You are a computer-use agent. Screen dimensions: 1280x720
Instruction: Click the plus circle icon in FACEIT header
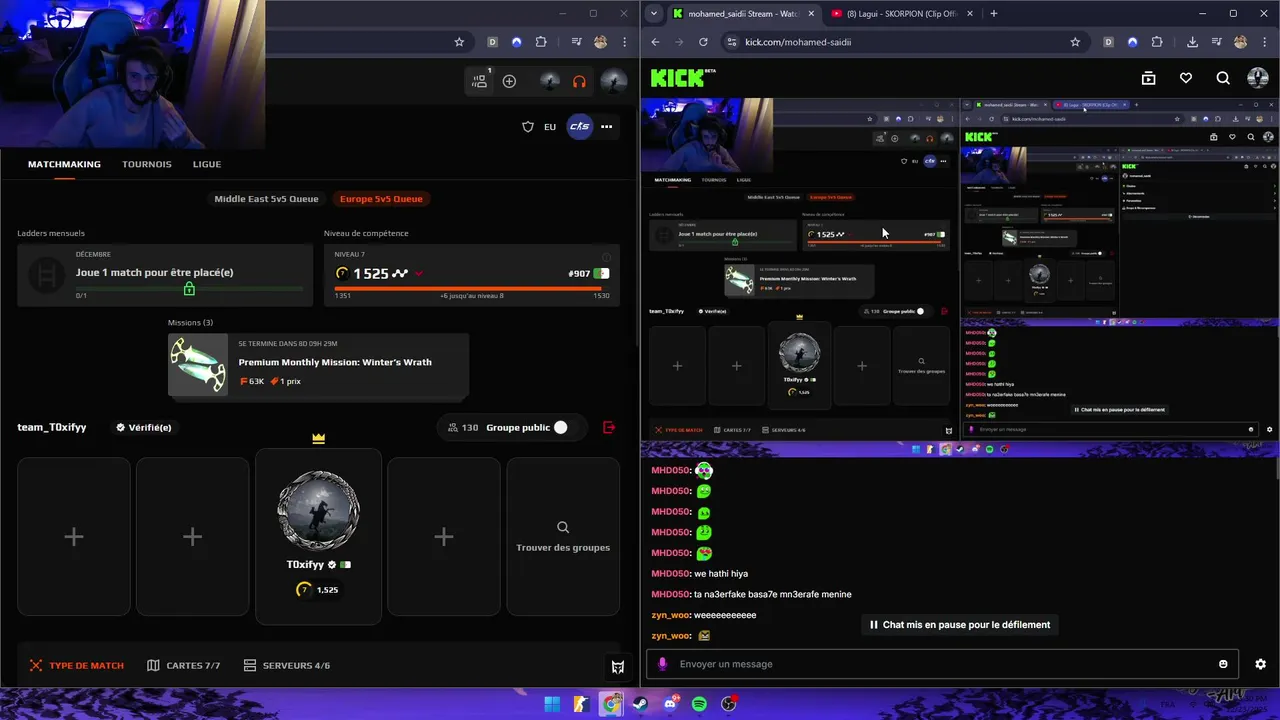pos(509,81)
